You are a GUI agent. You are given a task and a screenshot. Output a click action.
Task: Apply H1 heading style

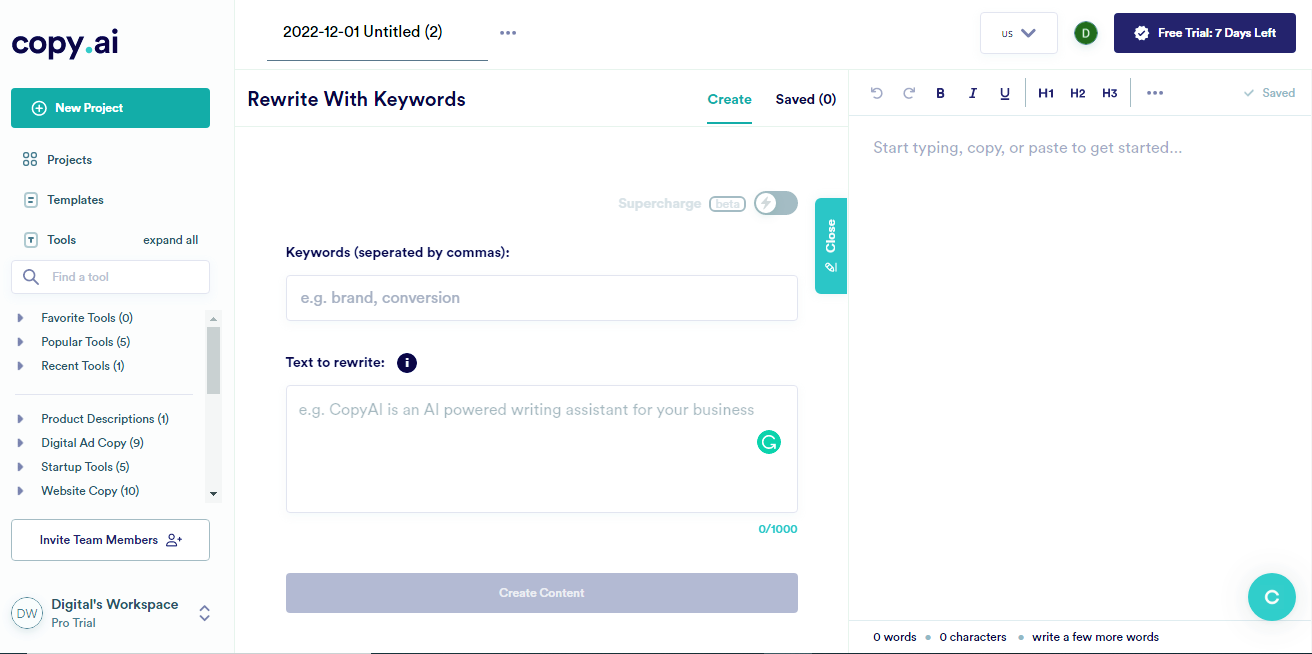tap(1046, 93)
